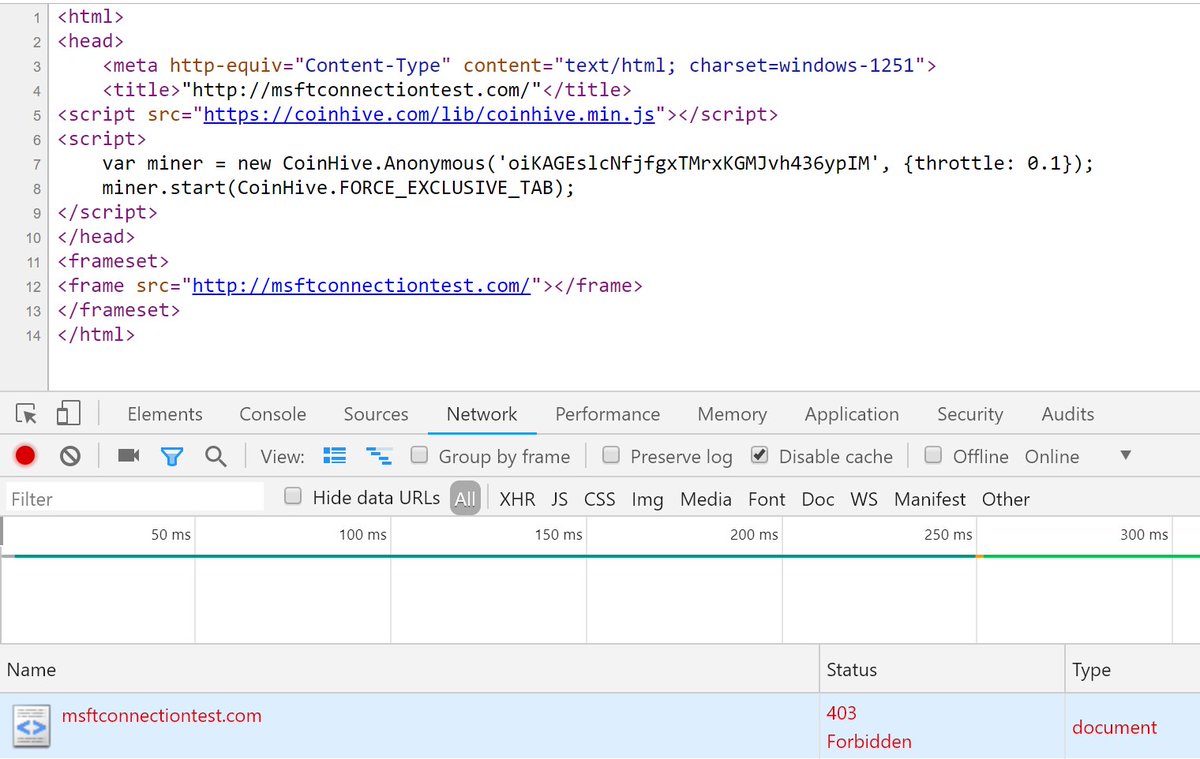Image resolution: width=1200 pixels, height=759 pixels.
Task: Click the 250 ms timeline marker
Action: (948, 535)
